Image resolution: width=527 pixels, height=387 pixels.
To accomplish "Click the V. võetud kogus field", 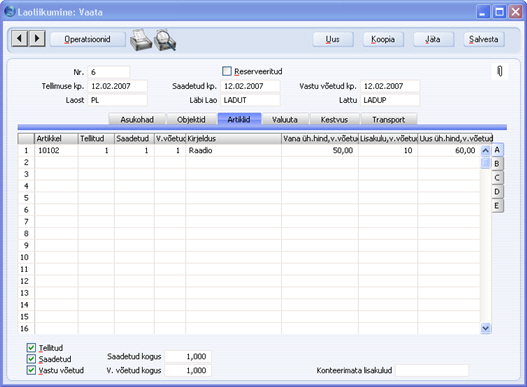I will click(x=188, y=371).
